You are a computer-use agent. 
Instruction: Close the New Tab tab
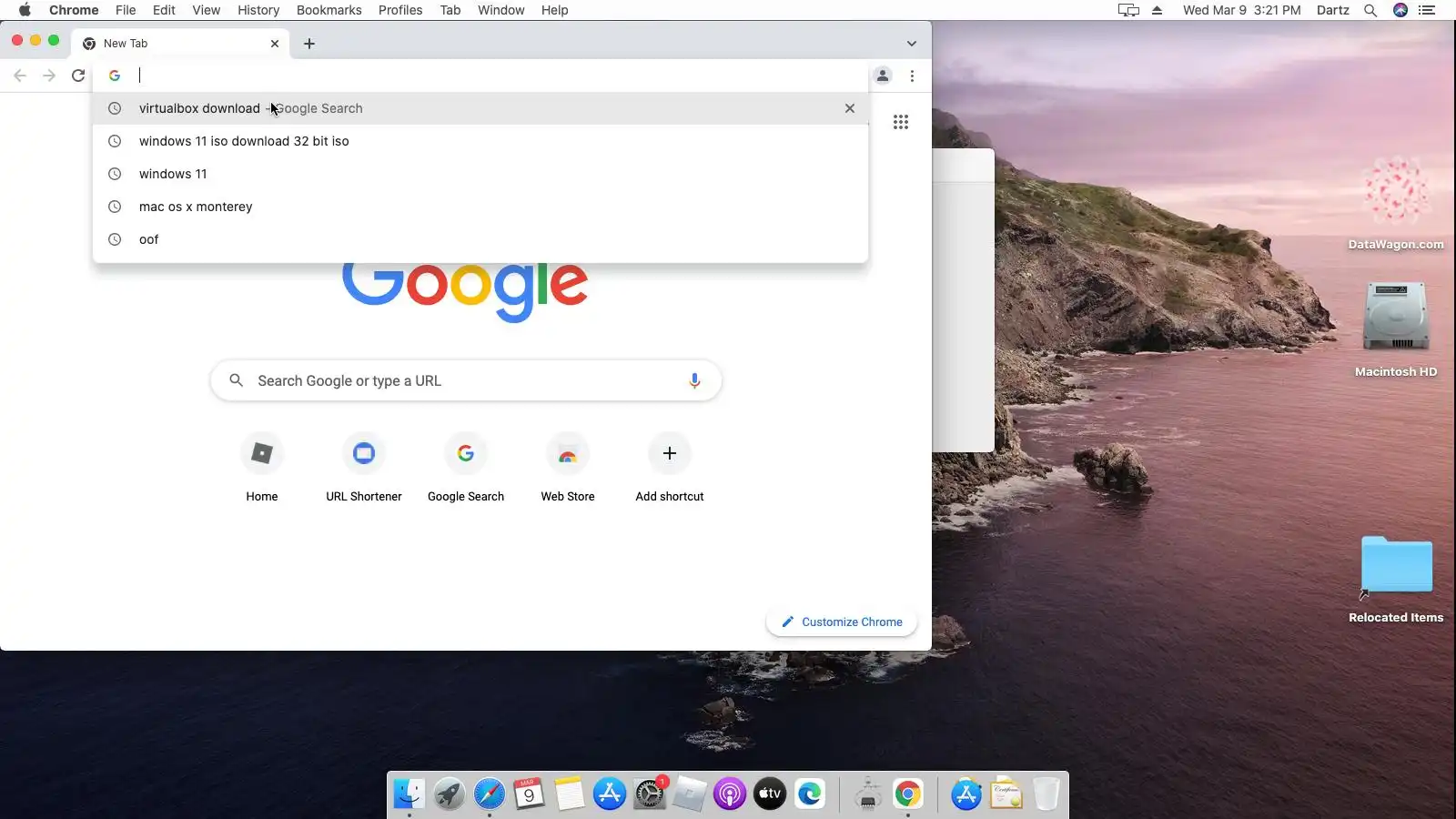275,44
